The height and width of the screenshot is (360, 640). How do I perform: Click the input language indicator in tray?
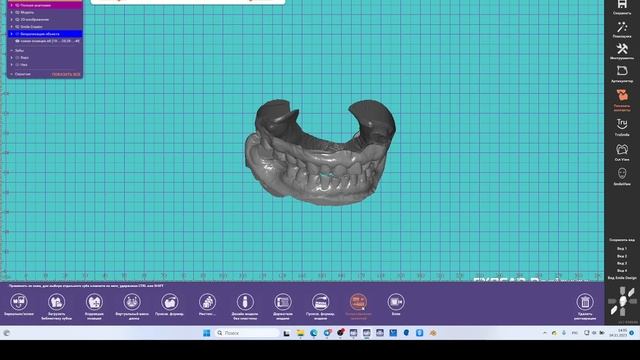[x=575, y=333]
